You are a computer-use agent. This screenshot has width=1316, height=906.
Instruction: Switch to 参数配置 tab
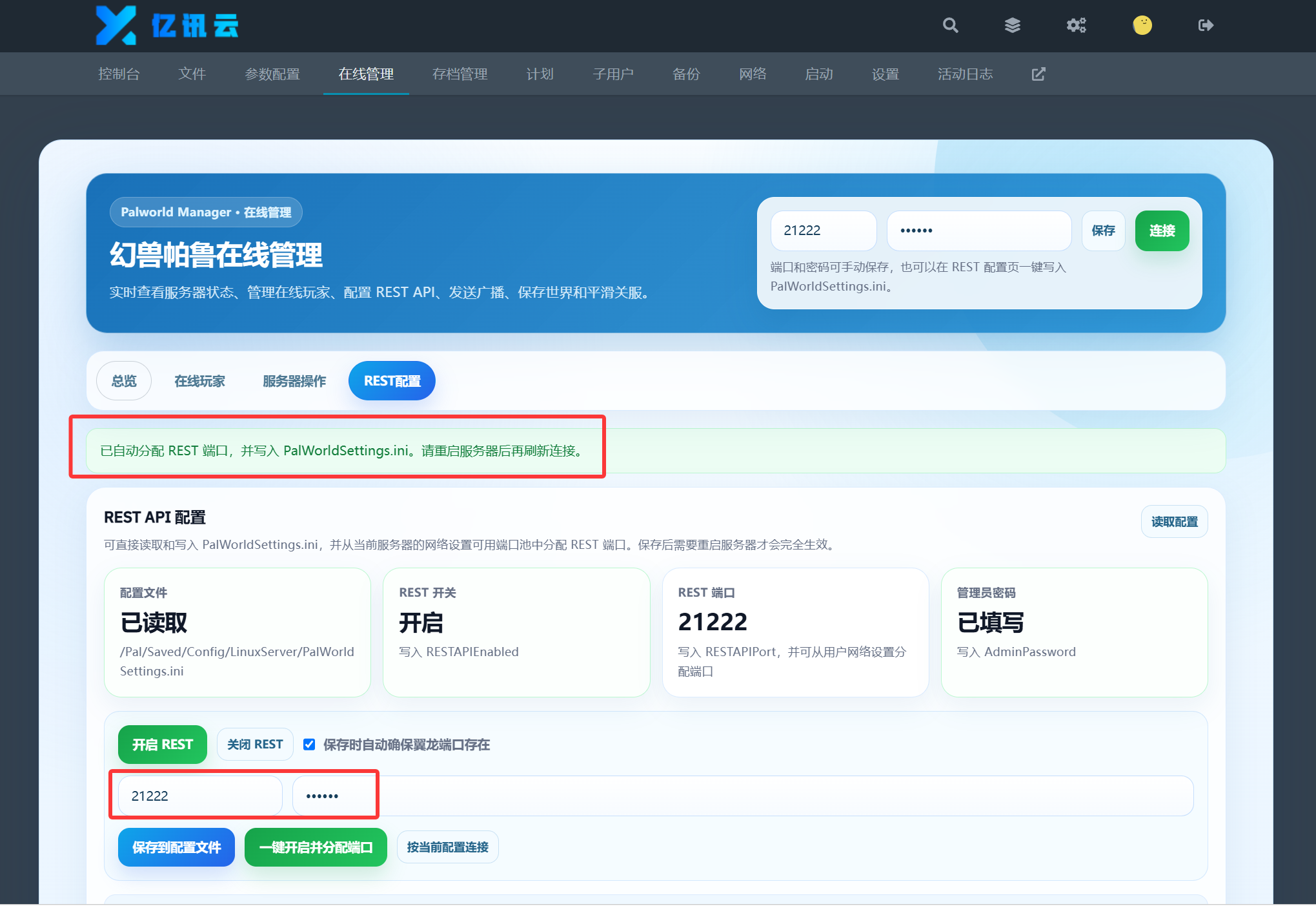[x=272, y=74]
